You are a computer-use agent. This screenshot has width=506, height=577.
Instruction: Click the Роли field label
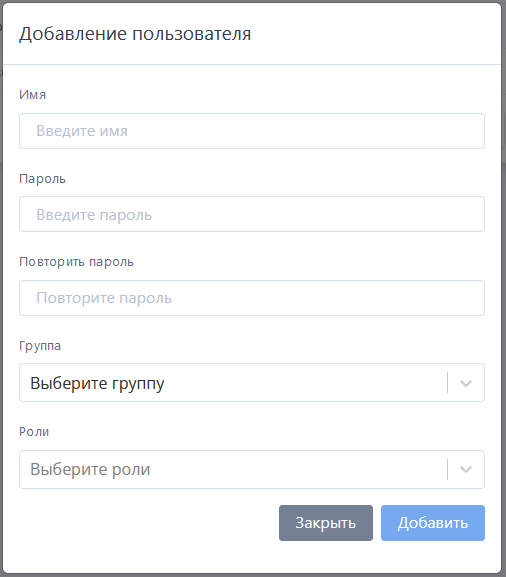click(x=34, y=432)
